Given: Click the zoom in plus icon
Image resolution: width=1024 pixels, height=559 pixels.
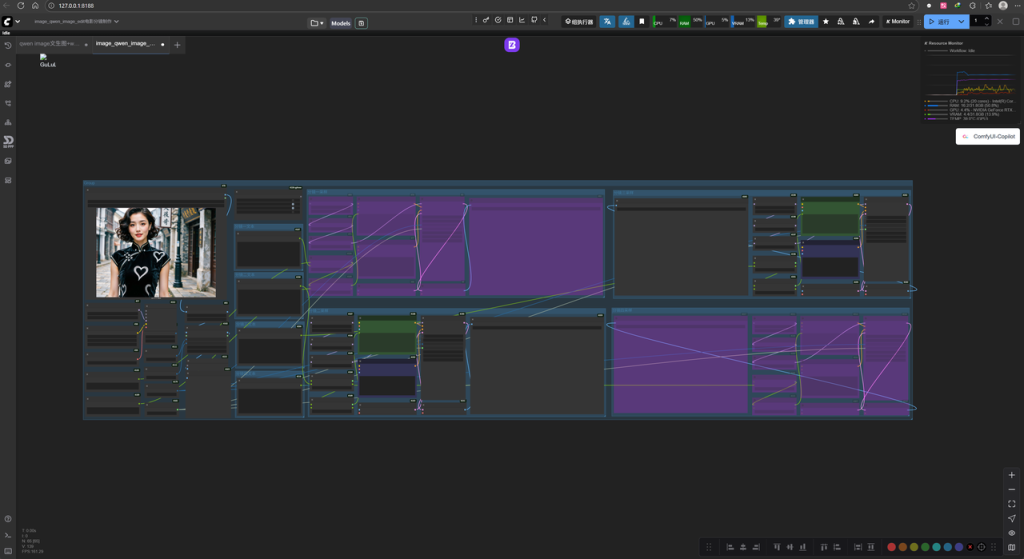Looking at the screenshot, I should [1012, 475].
